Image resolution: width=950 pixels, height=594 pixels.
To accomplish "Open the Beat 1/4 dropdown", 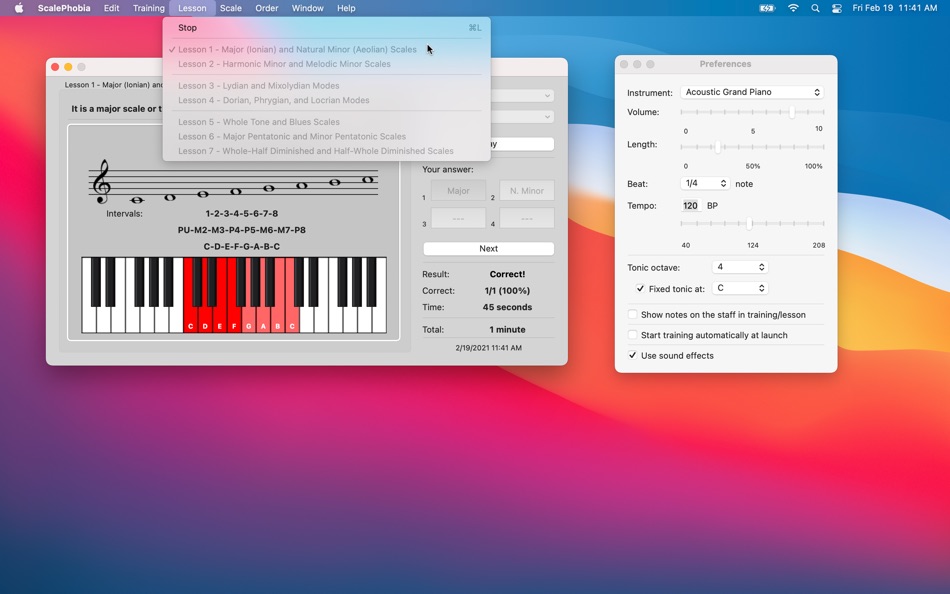I will tap(705, 183).
